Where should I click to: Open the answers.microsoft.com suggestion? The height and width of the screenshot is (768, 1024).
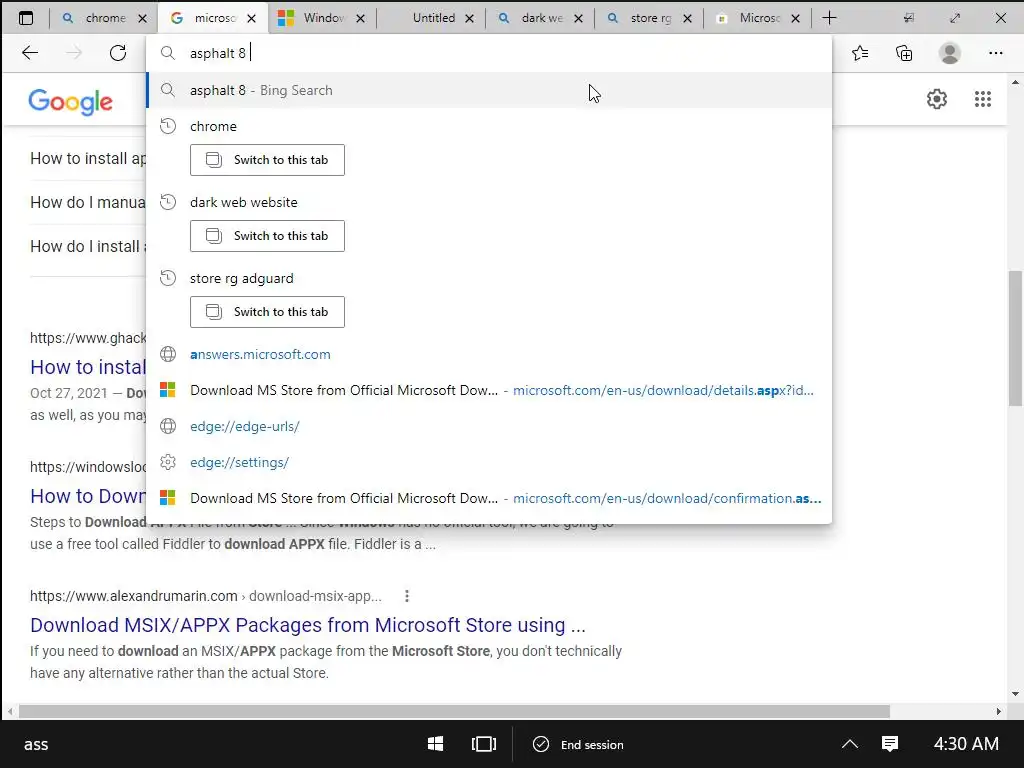[489, 354]
